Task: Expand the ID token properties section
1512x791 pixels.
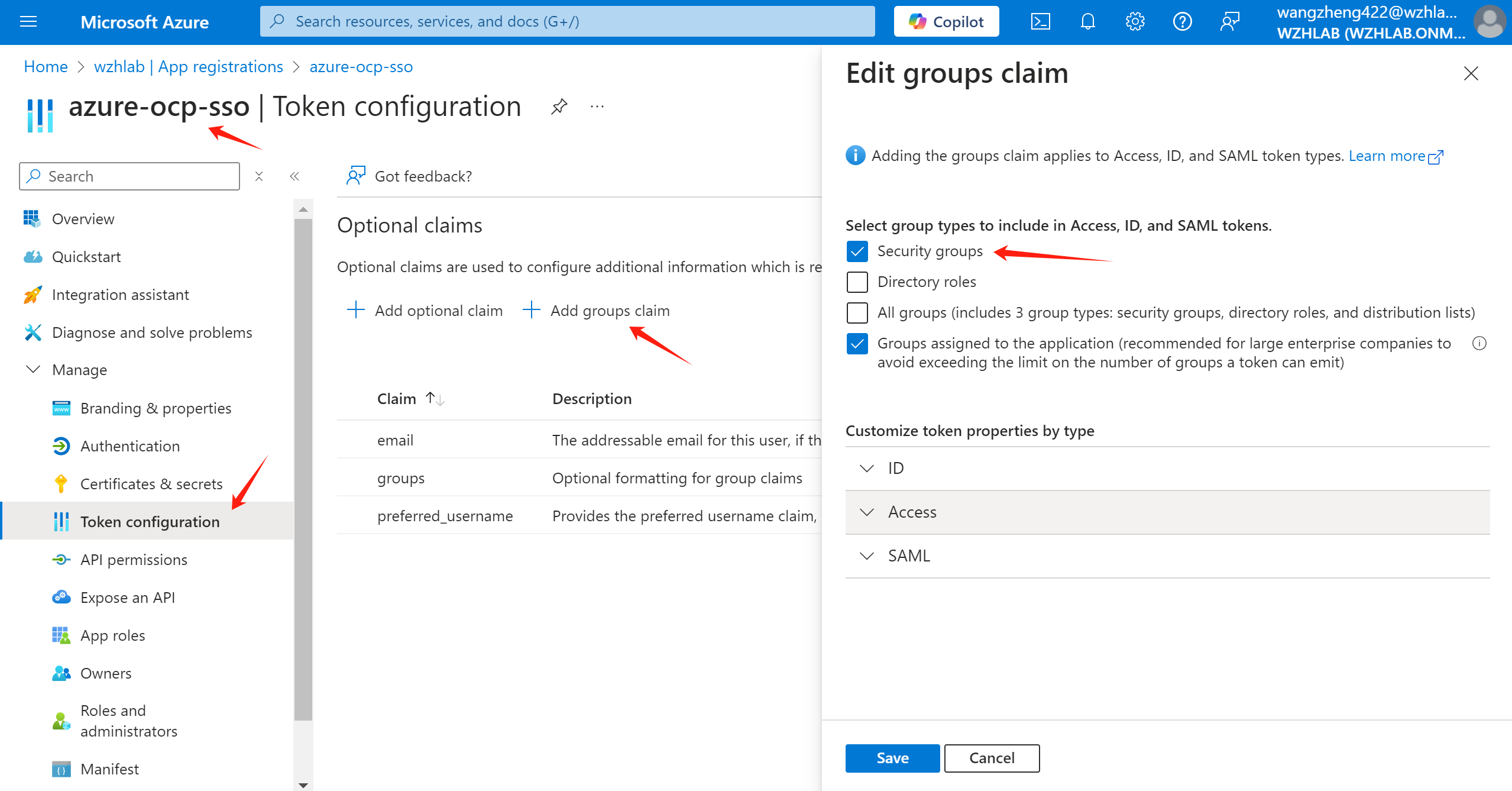Action: tap(867, 469)
